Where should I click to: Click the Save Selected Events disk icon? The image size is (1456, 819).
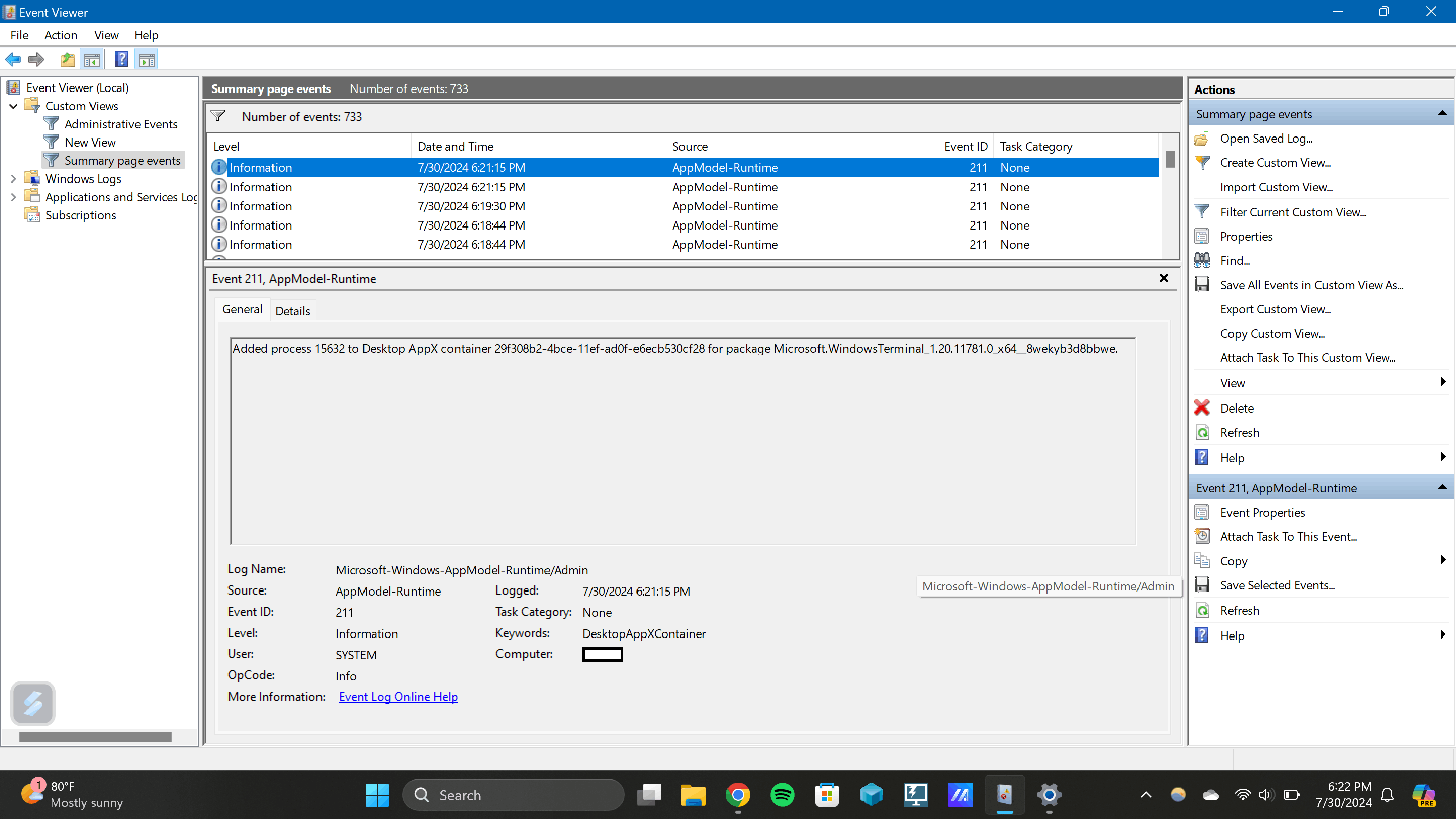click(x=1202, y=585)
